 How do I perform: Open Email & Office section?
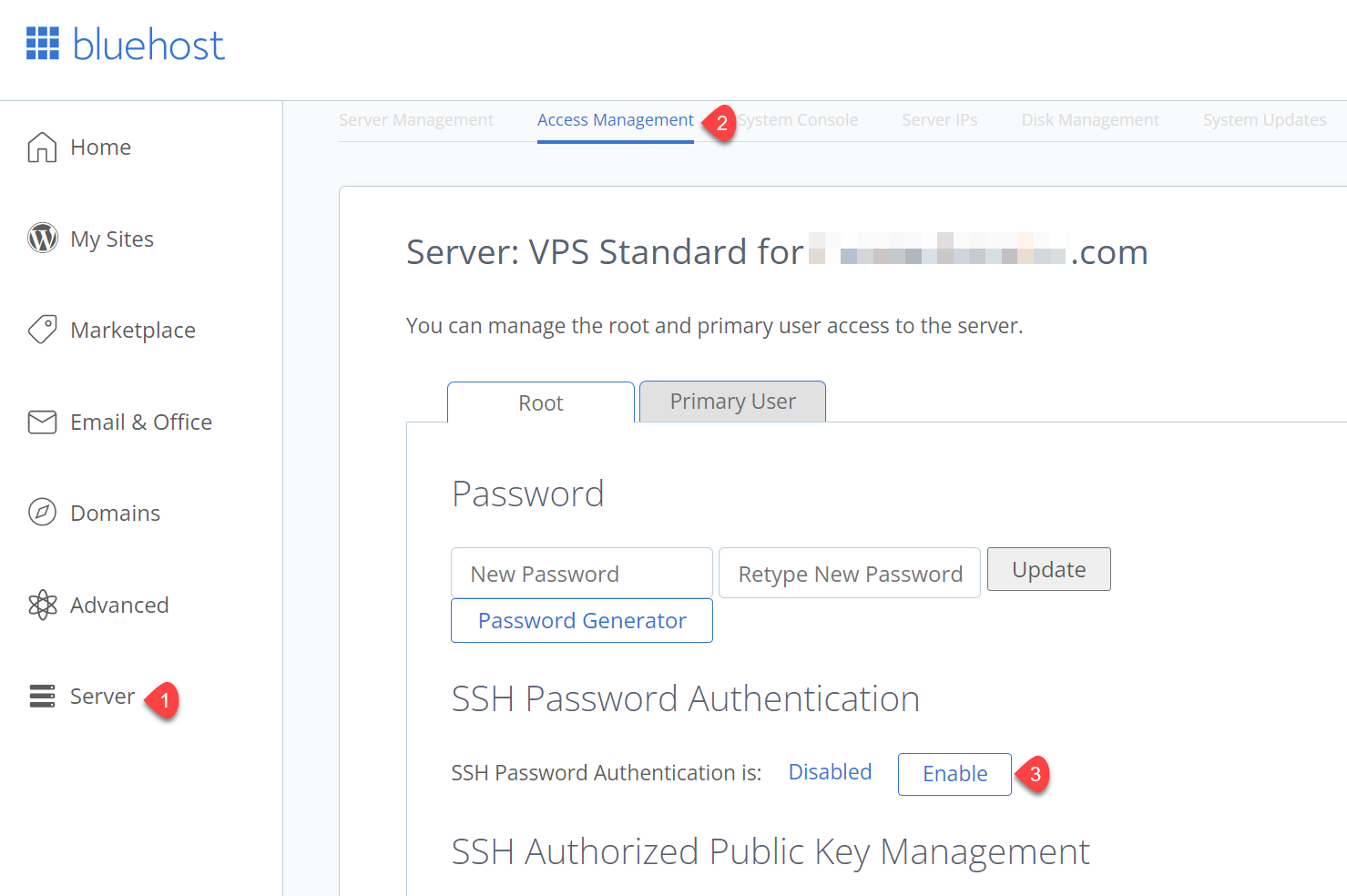[141, 423]
